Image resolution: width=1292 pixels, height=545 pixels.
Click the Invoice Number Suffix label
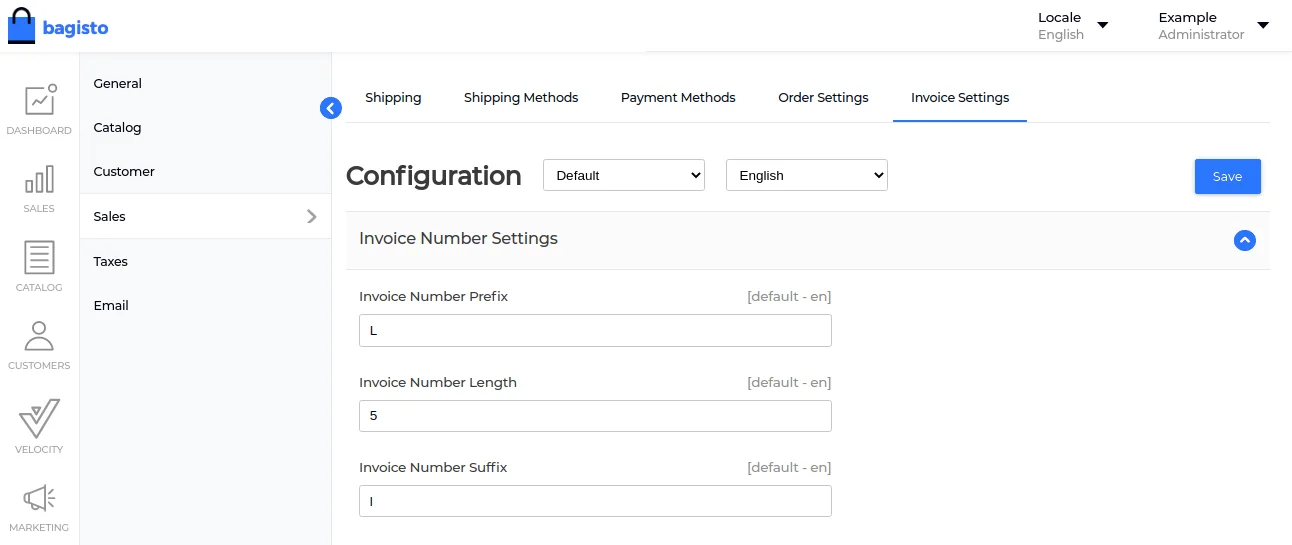point(433,468)
